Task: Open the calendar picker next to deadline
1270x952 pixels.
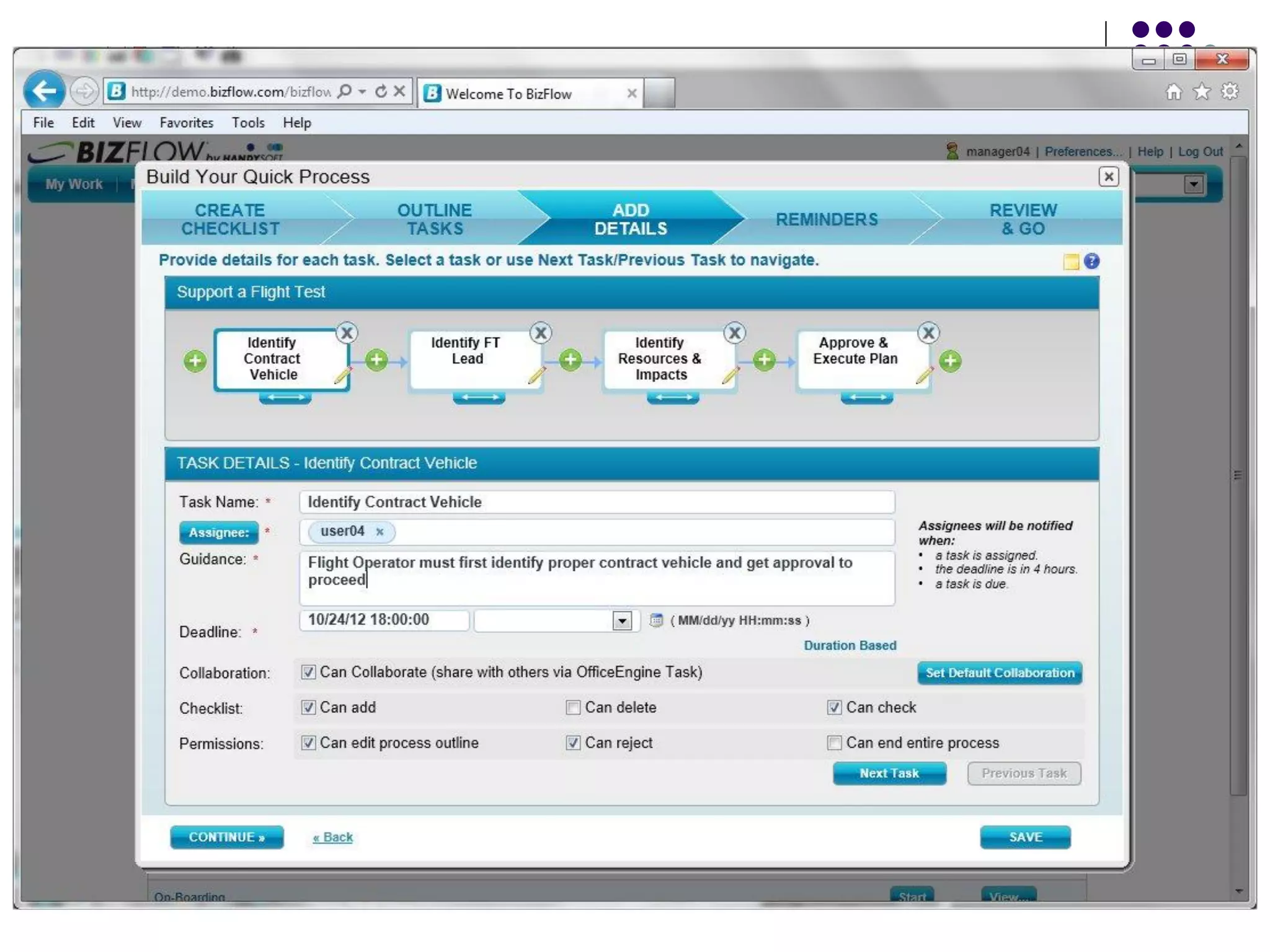Action: [656, 620]
